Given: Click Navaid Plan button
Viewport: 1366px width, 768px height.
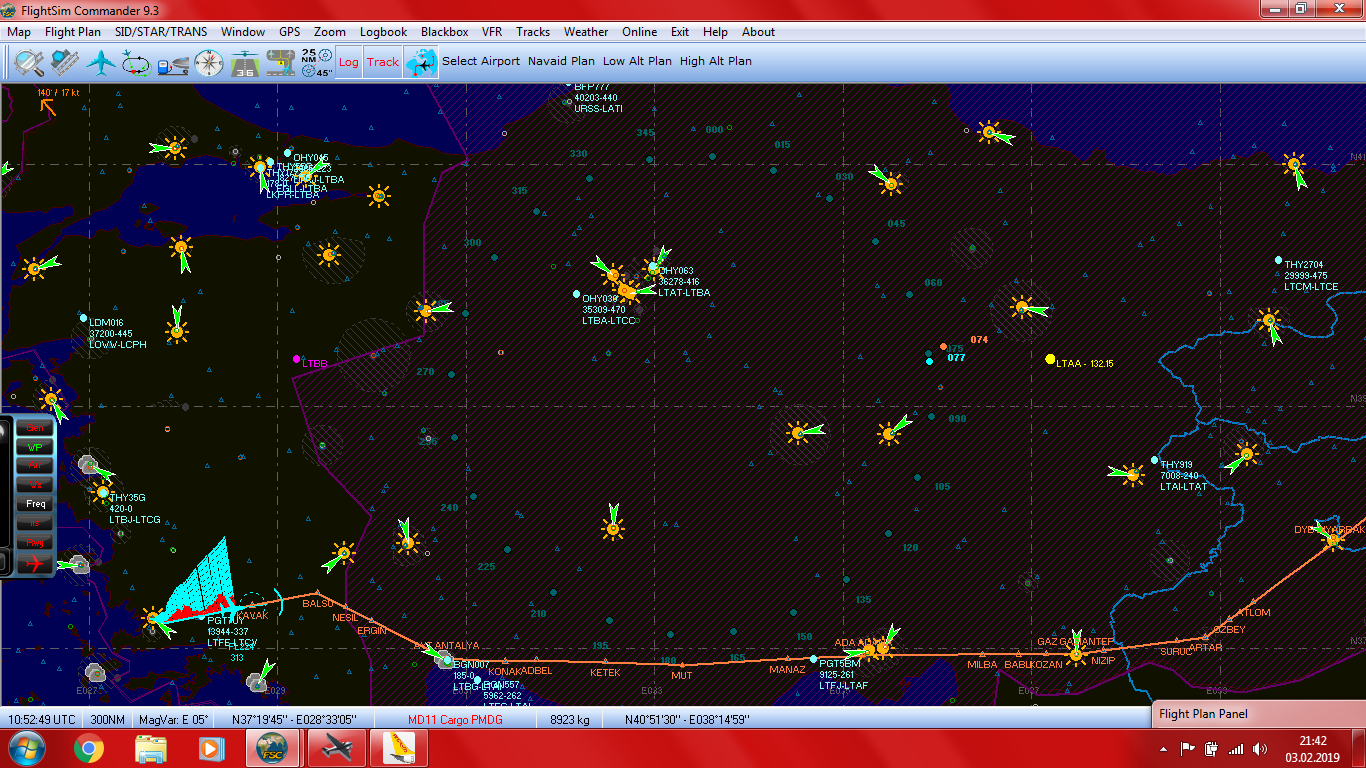Looking at the screenshot, I should click(561, 61).
